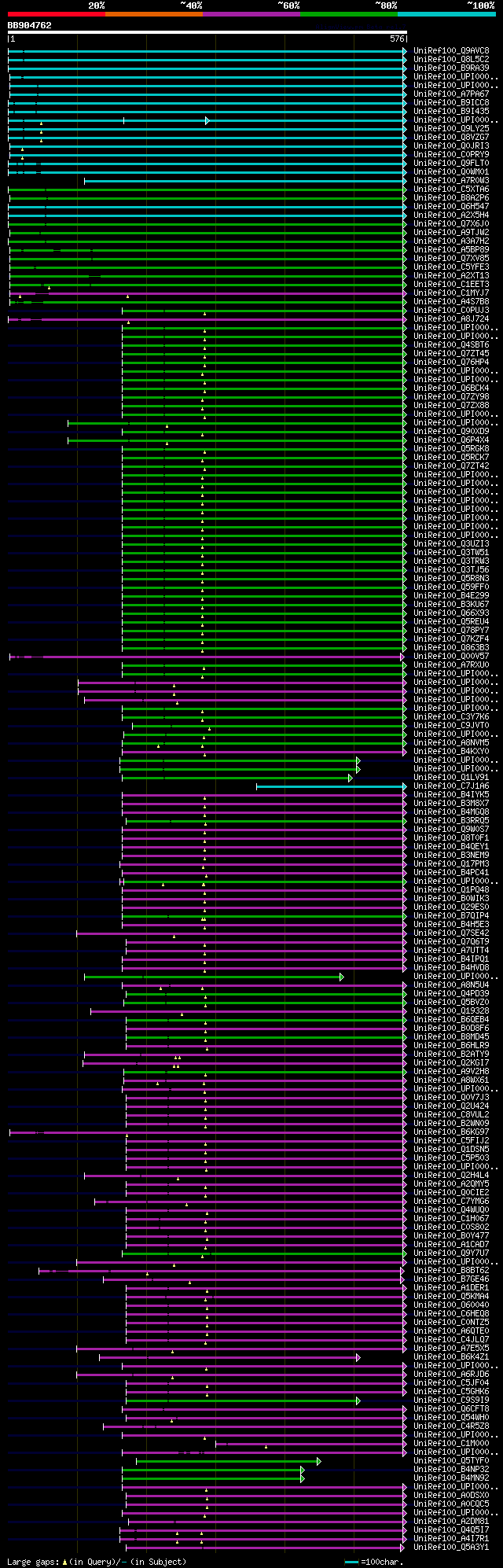Click the orange ~40% identity legend segment

click(x=153, y=14)
